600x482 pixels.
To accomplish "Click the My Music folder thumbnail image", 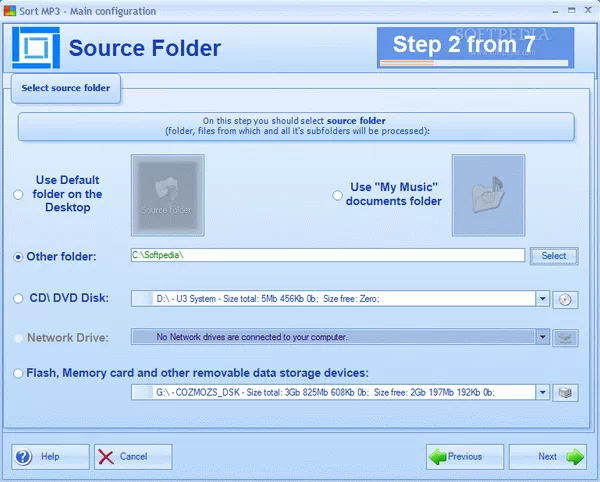I will [x=488, y=195].
